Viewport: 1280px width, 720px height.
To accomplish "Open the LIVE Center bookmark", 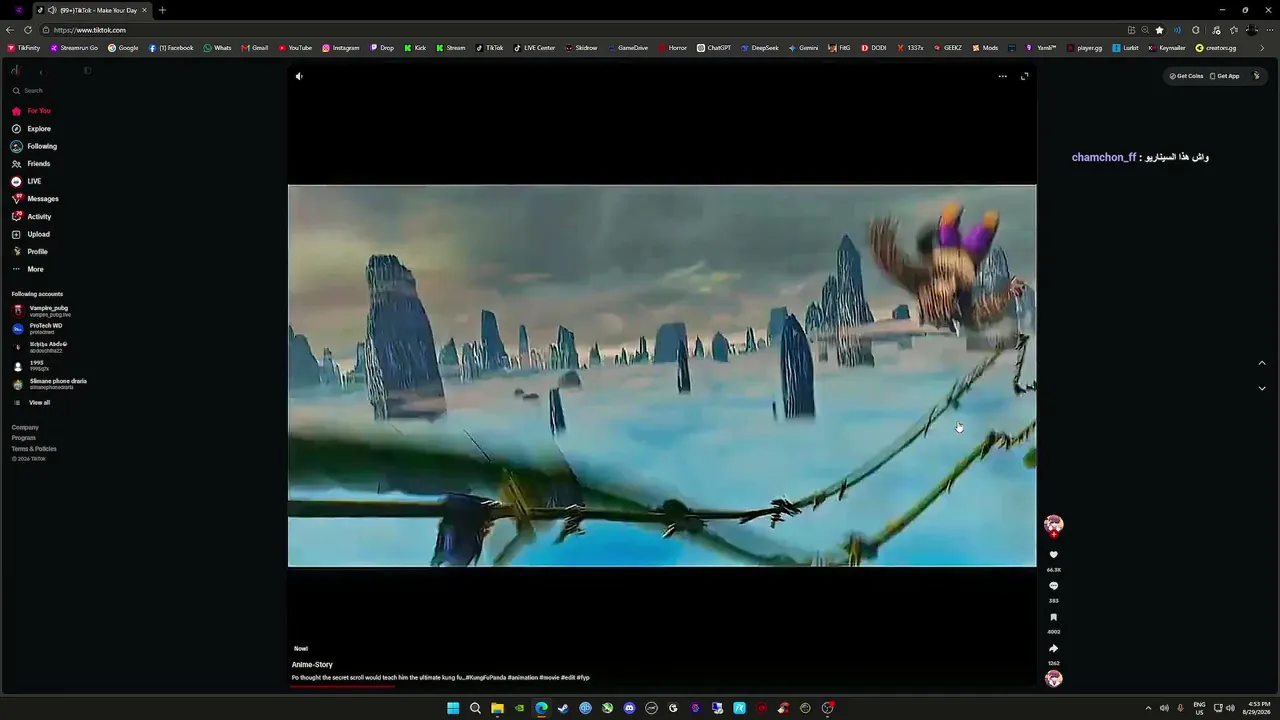I will (534, 48).
